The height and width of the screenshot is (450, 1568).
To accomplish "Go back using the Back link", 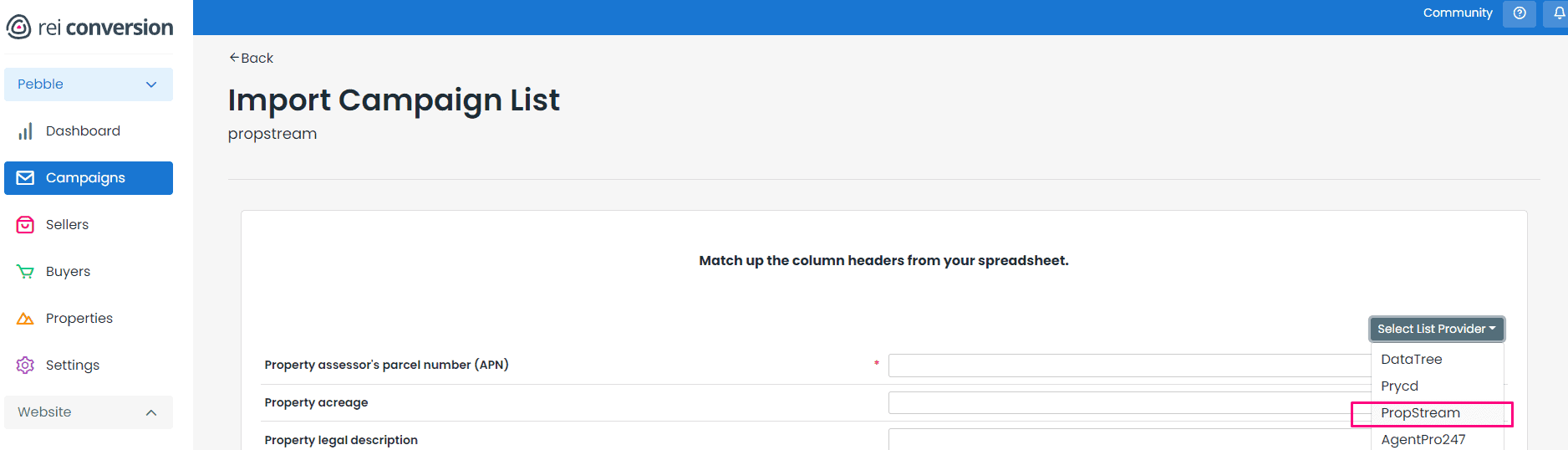I will click(252, 59).
